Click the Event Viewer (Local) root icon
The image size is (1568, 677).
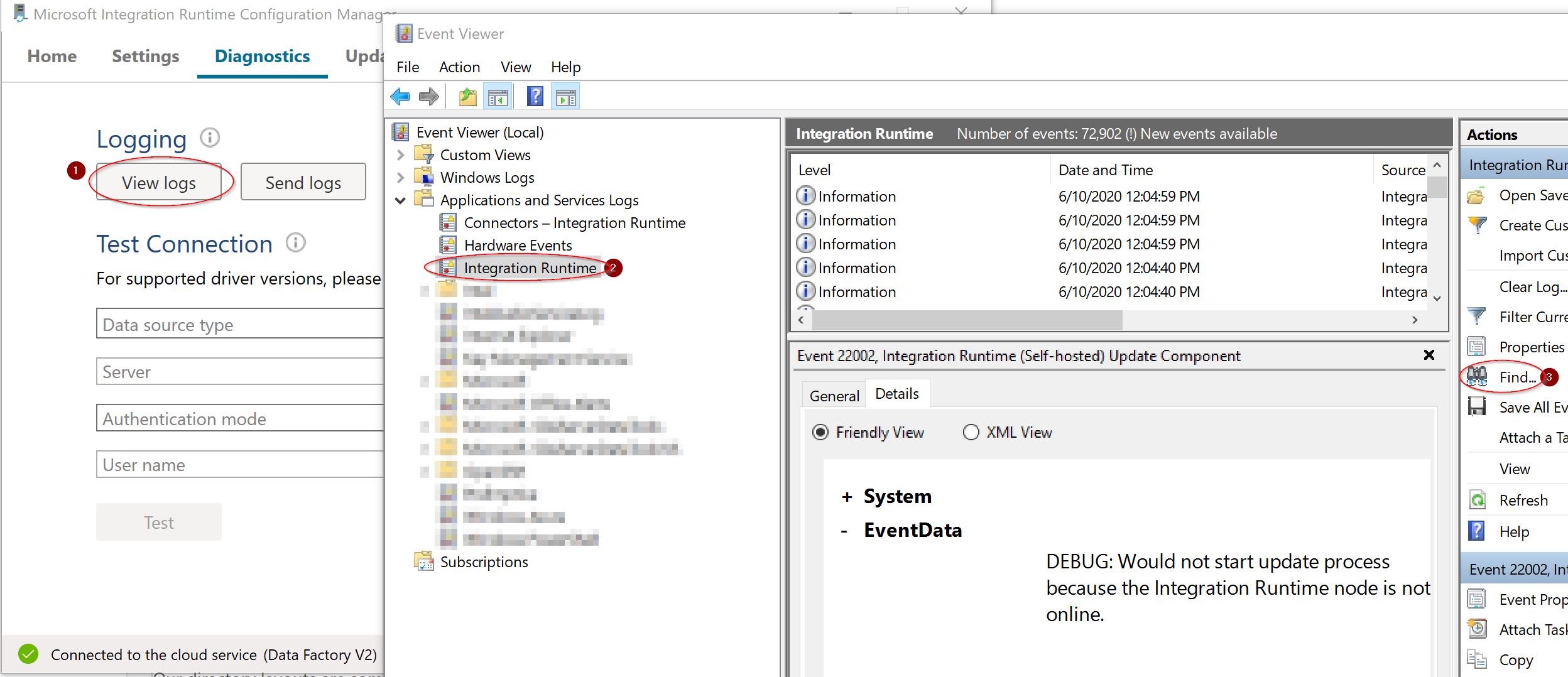coord(401,132)
